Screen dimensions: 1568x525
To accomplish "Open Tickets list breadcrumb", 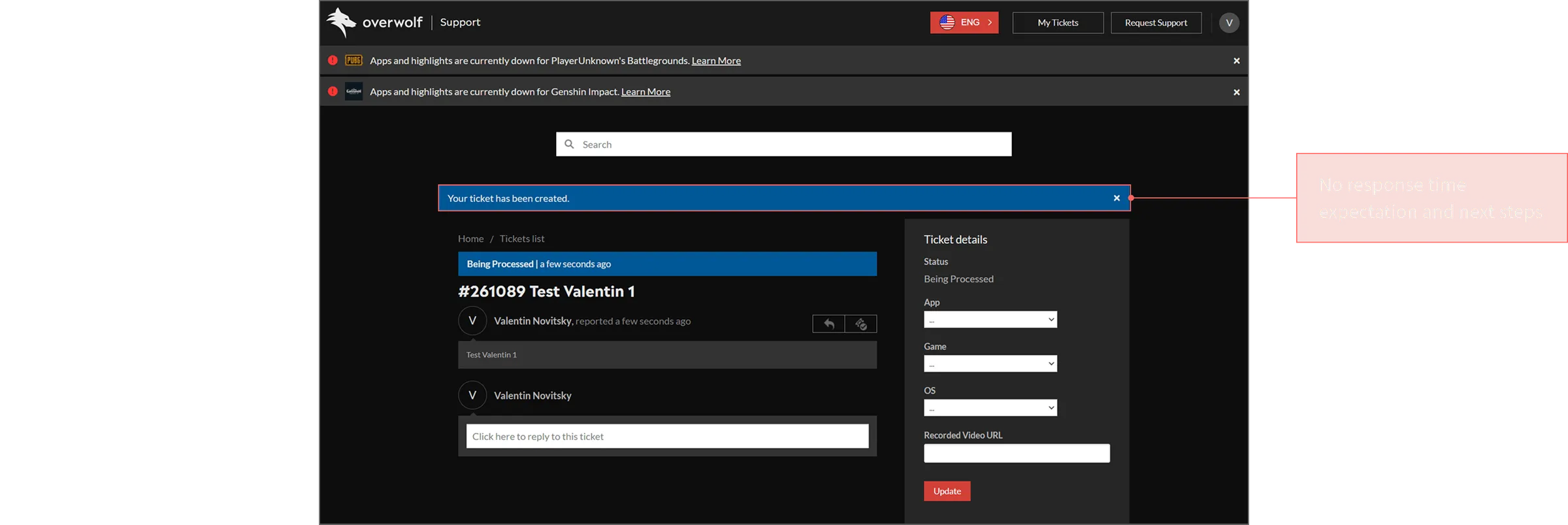I will pos(522,239).
